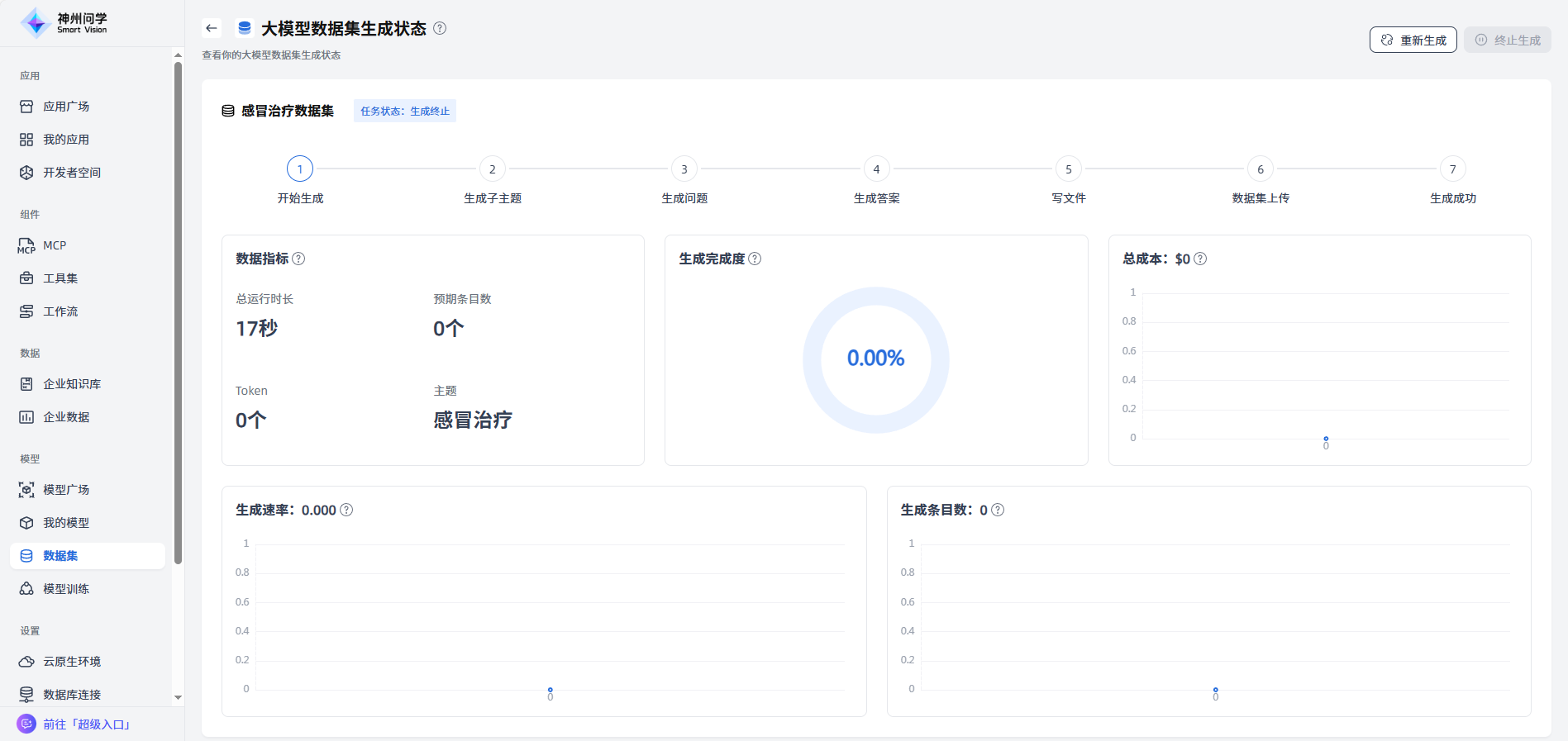Viewport: 1568px width, 741px height.
Task: Select step 1 开始生成 circle
Action: tap(300, 169)
